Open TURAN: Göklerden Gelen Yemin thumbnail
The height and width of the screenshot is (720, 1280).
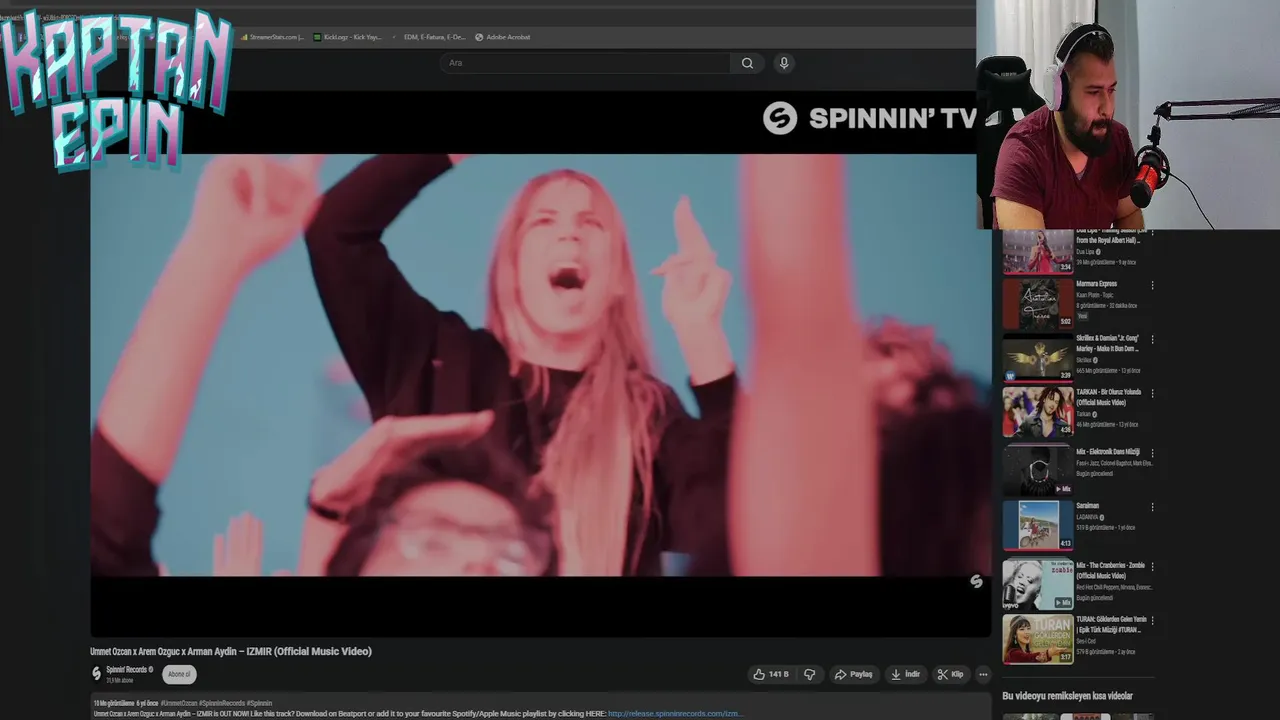point(1038,639)
